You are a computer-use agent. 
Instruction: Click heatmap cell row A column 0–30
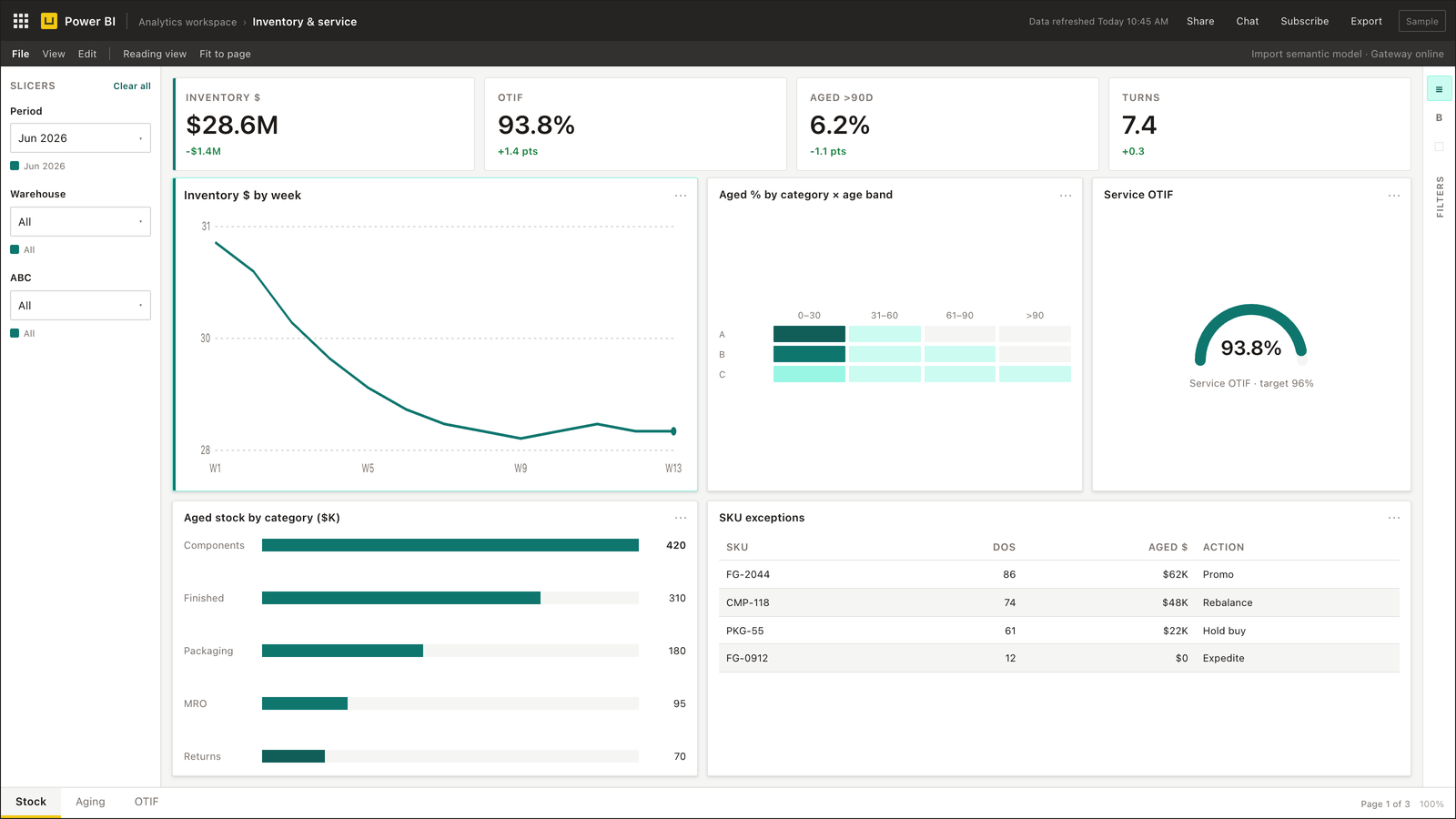pos(809,334)
